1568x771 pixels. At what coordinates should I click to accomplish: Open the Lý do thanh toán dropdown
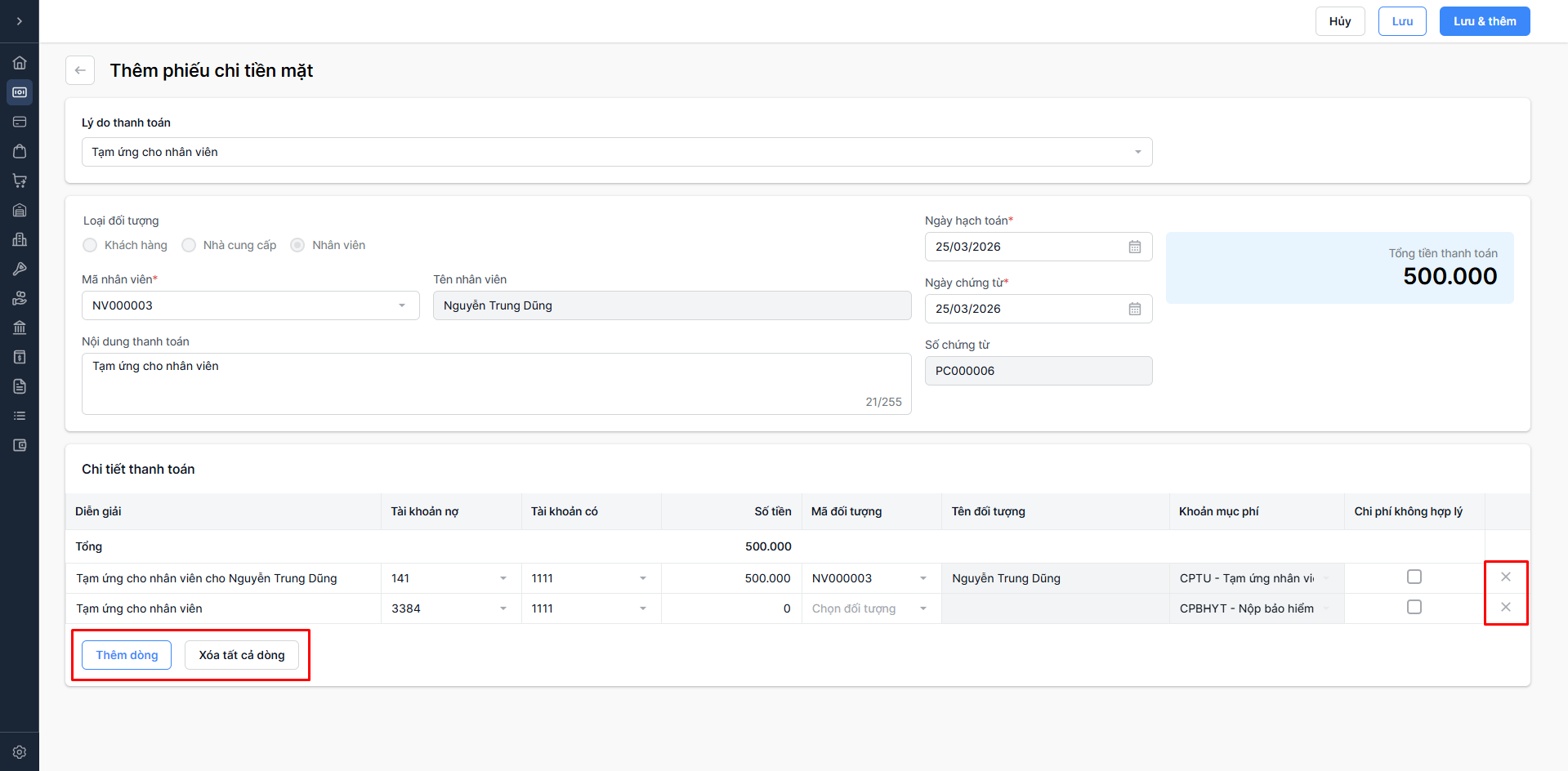click(x=616, y=152)
